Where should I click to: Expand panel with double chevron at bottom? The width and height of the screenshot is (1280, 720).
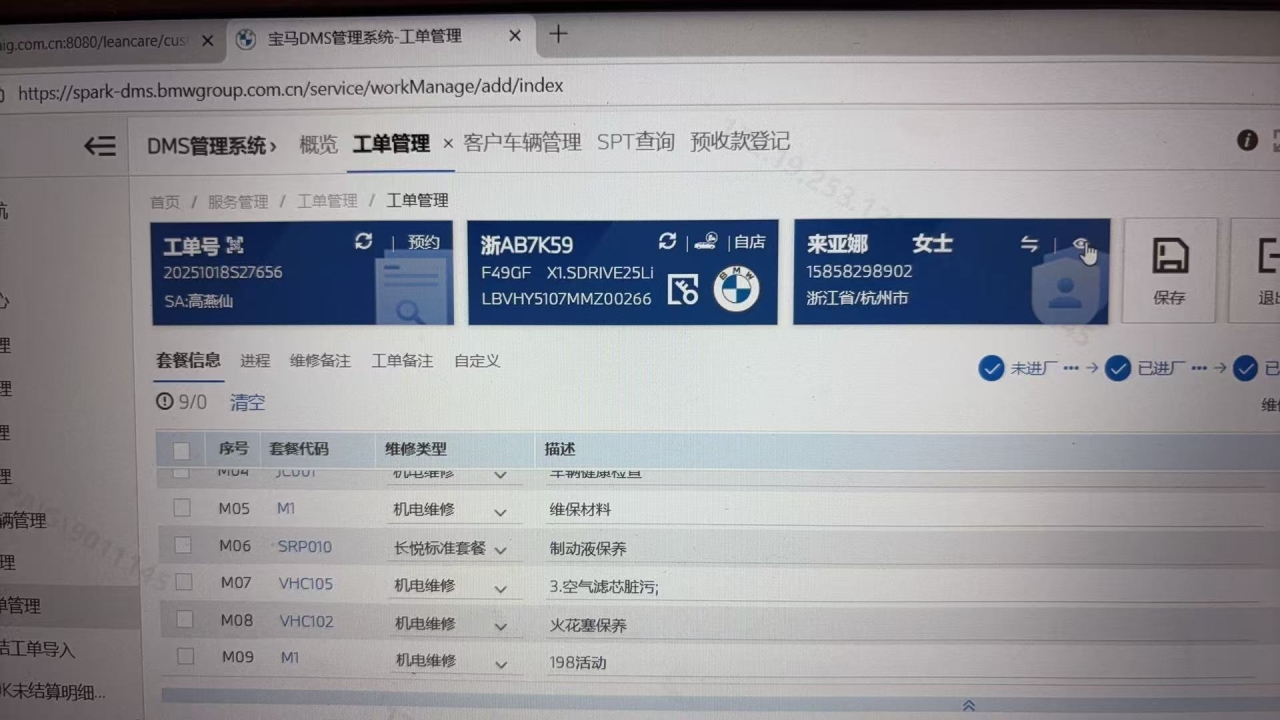click(x=968, y=706)
